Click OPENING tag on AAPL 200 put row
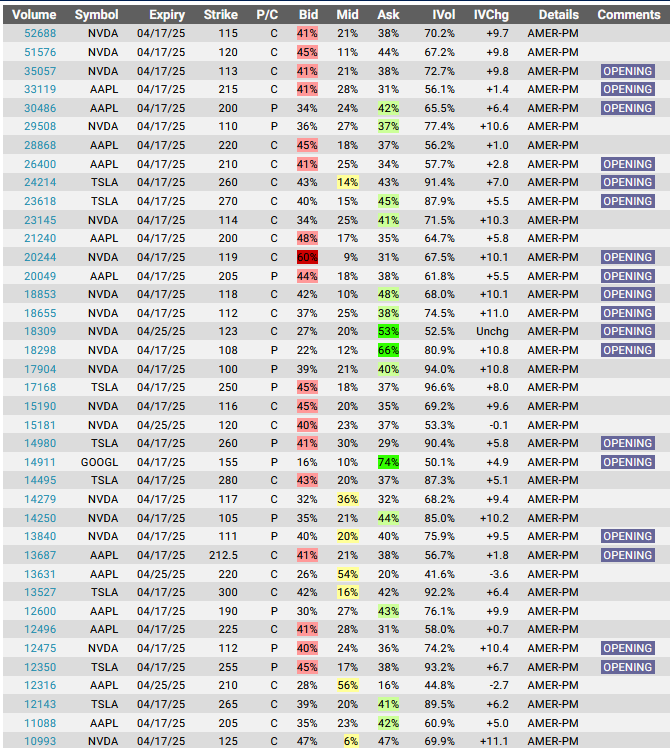670x748 pixels. click(x=628, y=108)
